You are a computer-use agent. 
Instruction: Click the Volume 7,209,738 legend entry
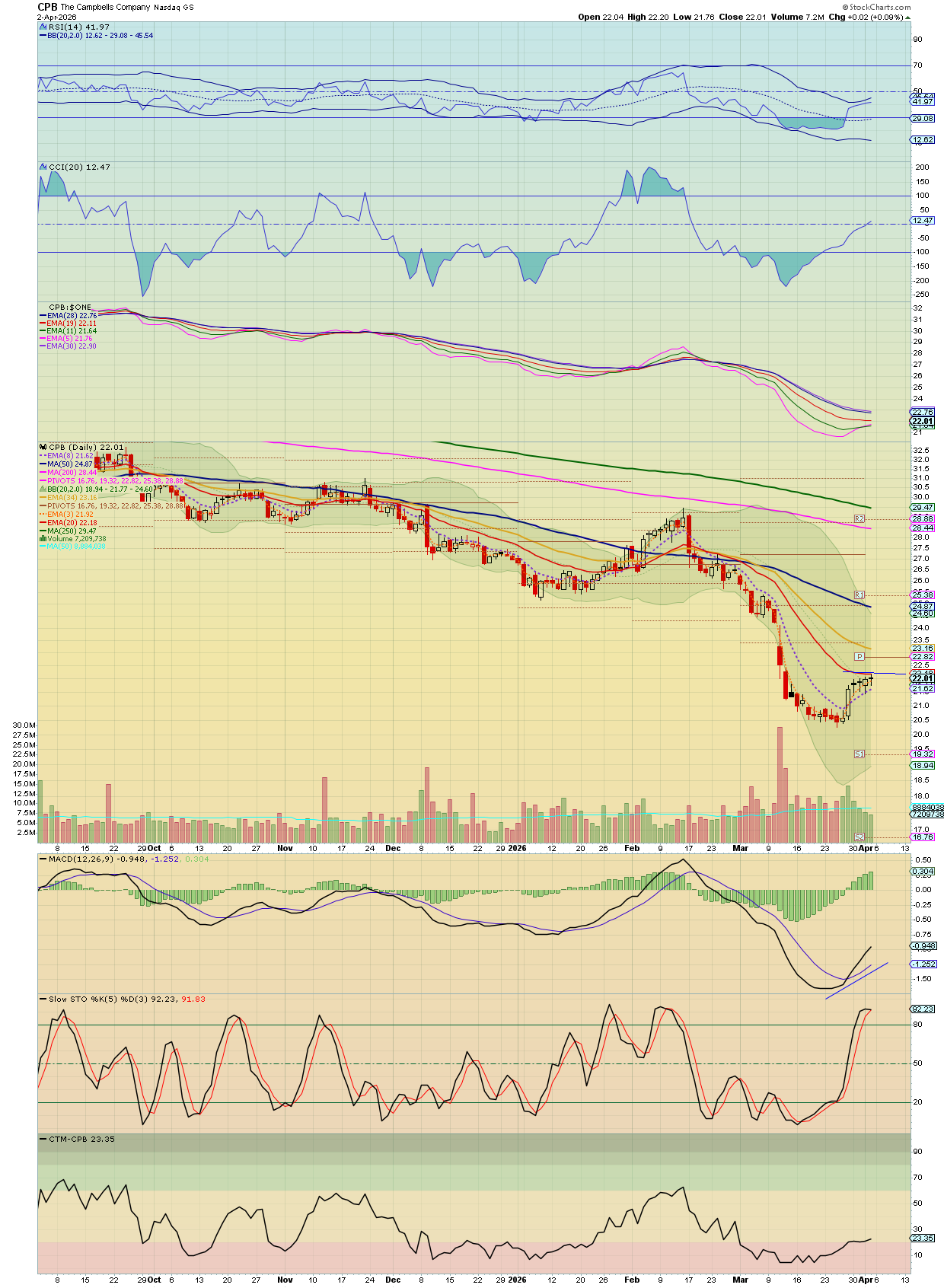[76, 538]
